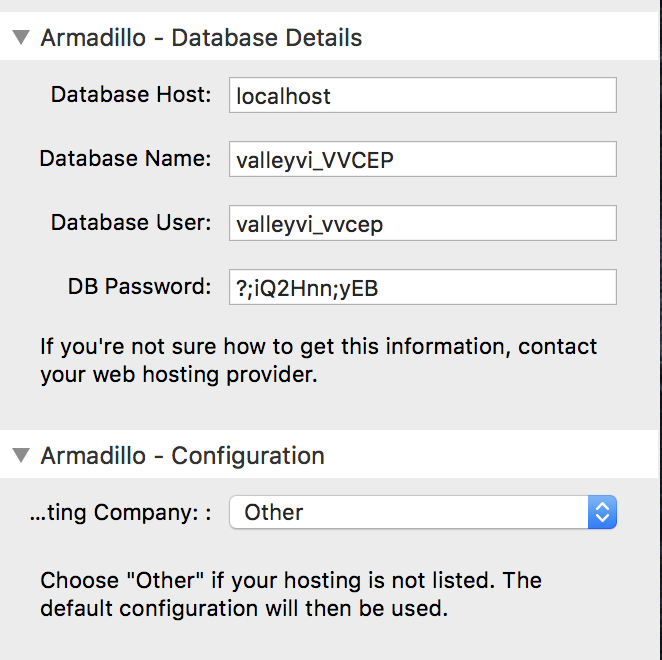Click the dark scrollbar edge at right
662x660 pixels.
tap(660, 330)
